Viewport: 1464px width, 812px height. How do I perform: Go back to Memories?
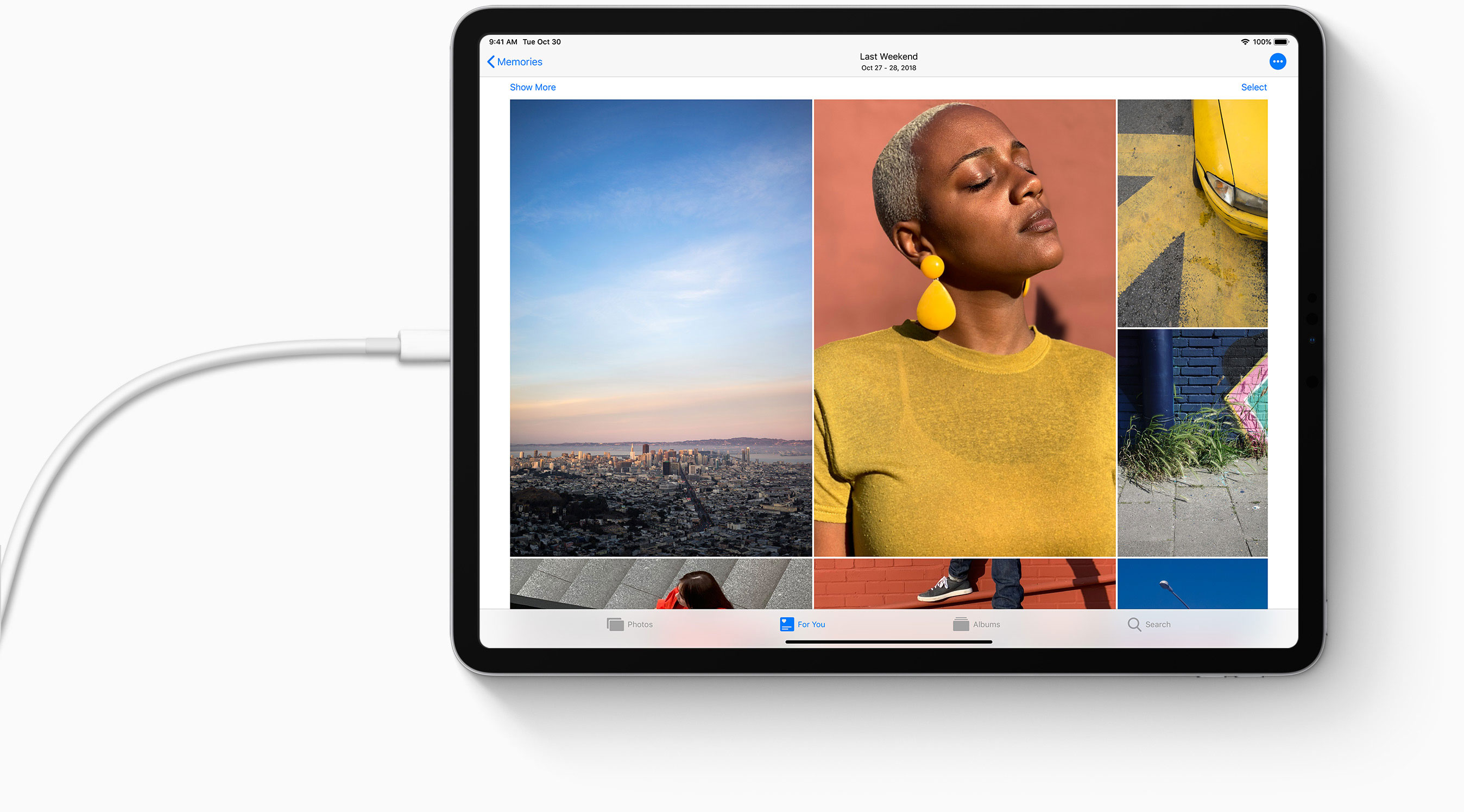click(x=515, y=61)
